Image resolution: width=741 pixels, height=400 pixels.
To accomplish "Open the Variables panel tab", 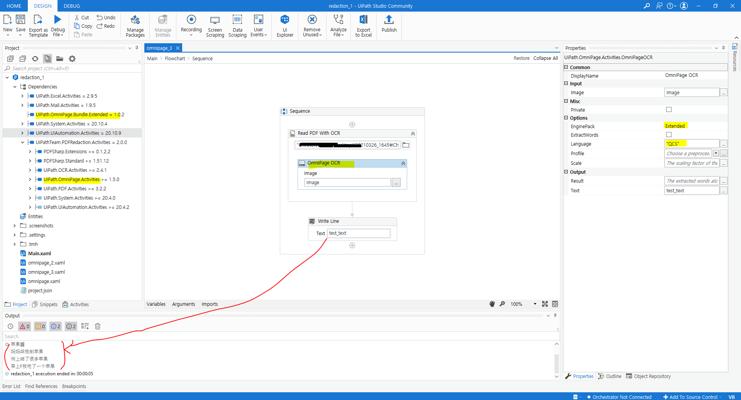I will pyautogui.click(x=156, y=304).
